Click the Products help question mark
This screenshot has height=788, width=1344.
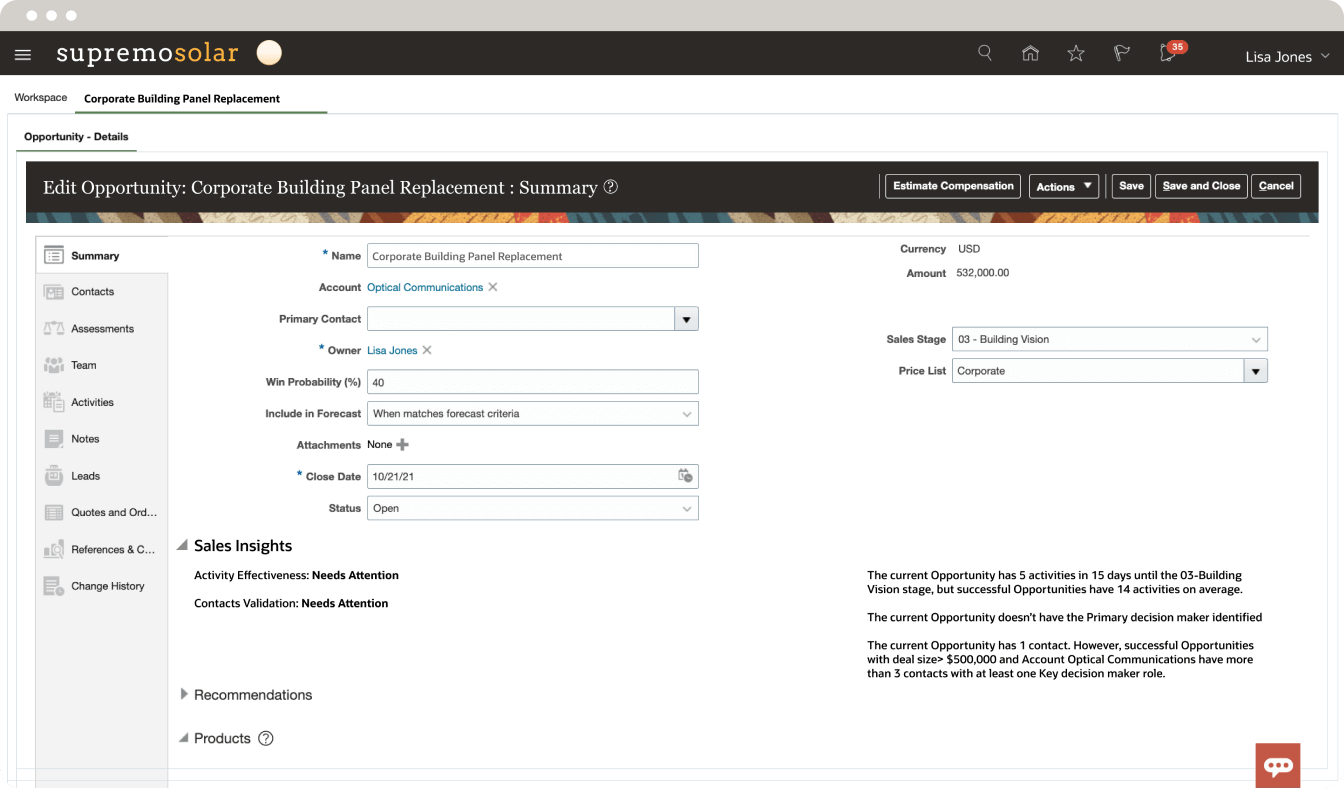265,738
